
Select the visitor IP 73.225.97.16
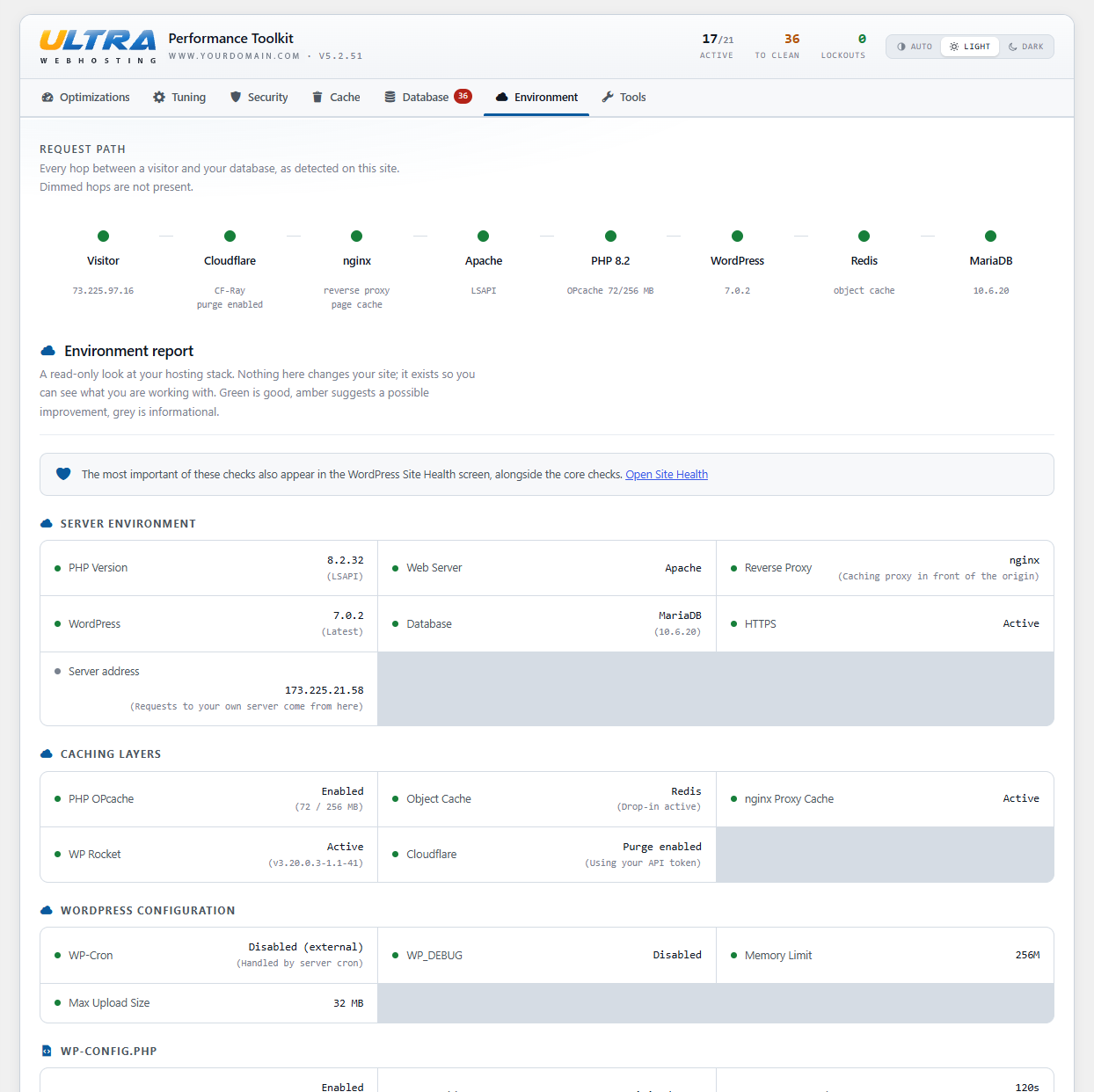click(103, 290)
